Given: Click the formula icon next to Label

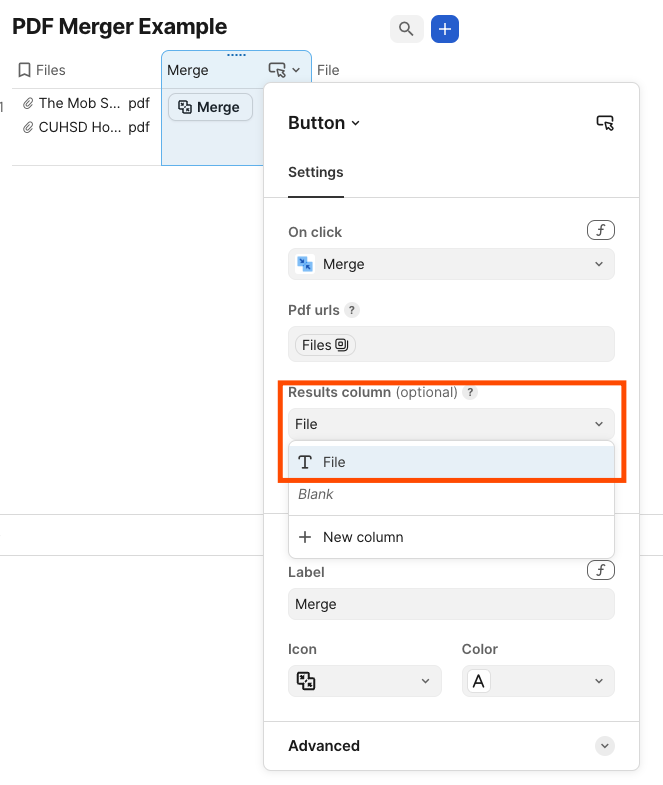Looking at the screenshot, I should [x=600, y=571].
